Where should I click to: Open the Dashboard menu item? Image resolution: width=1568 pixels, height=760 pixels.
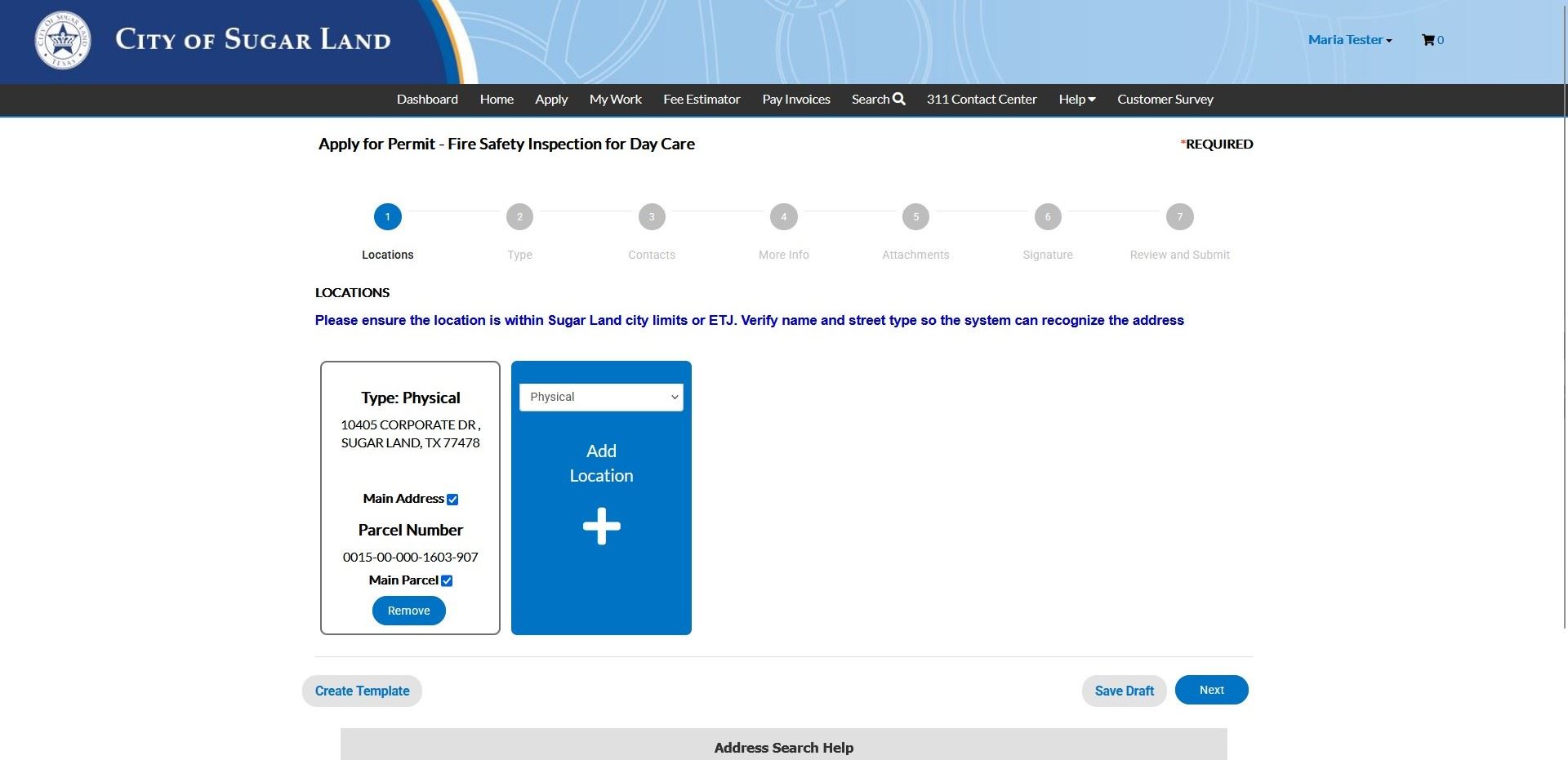(427, 100)
